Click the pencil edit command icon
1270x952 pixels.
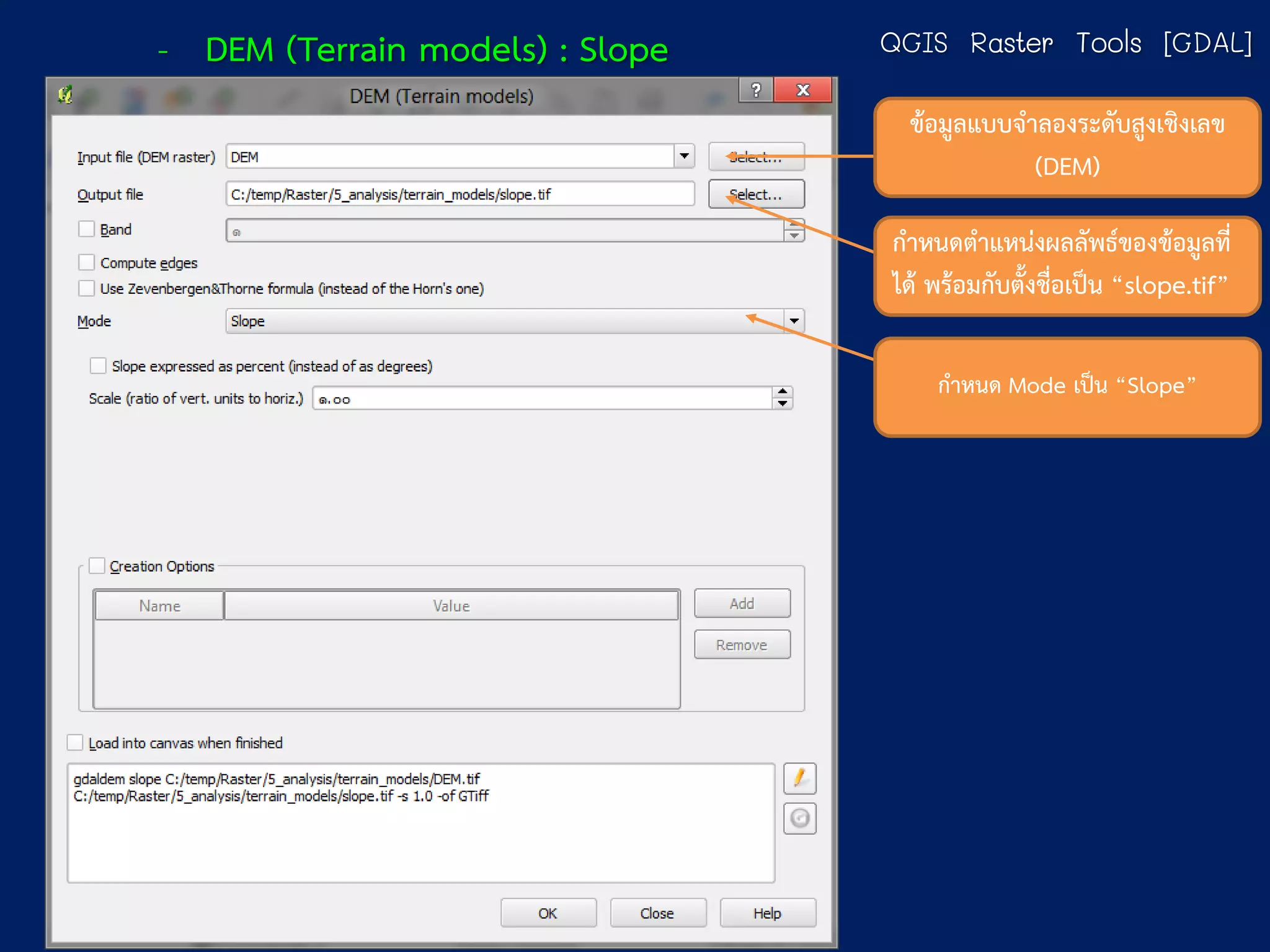pyautogui.click(x=799, y=778)
